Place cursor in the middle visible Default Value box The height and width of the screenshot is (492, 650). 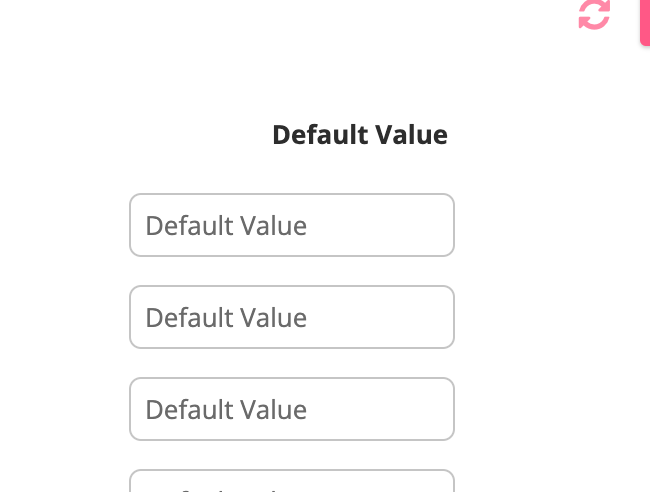(292, 317)
